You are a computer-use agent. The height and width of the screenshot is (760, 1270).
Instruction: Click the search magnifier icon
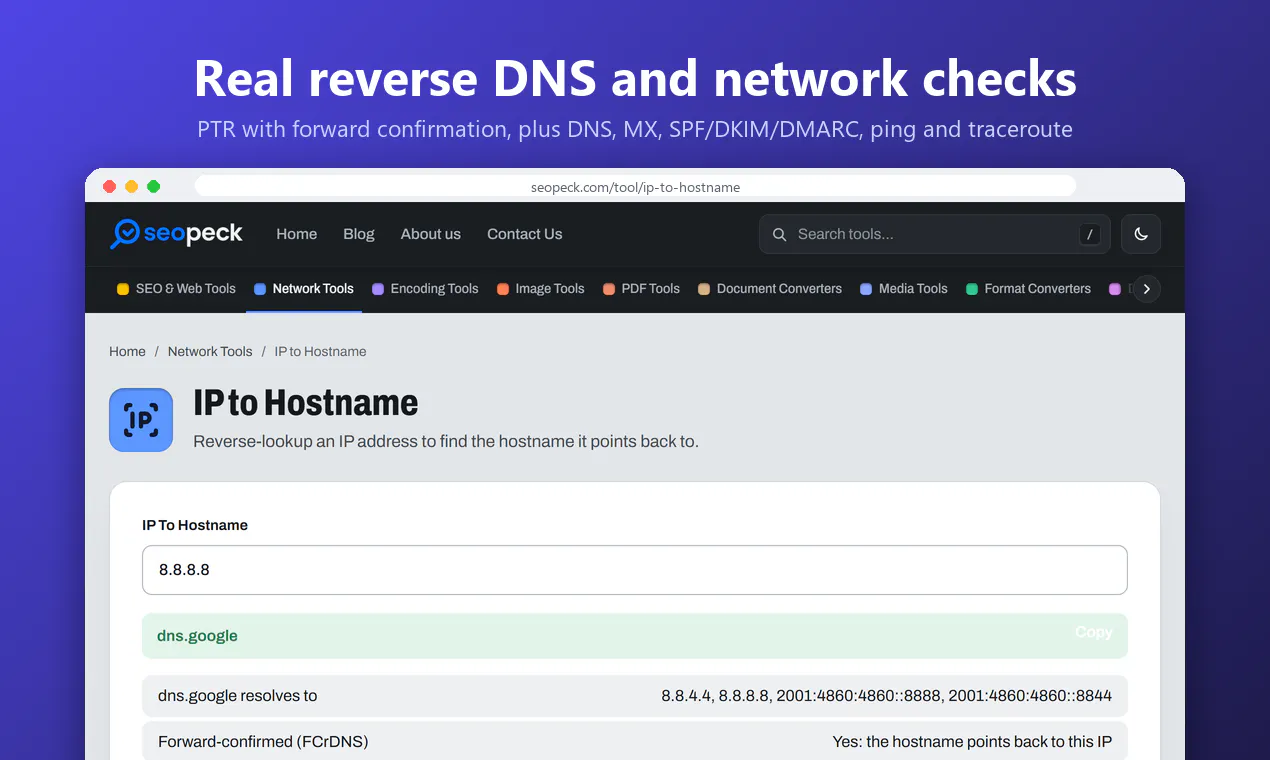pyautogui.click(x=780, y=234)
